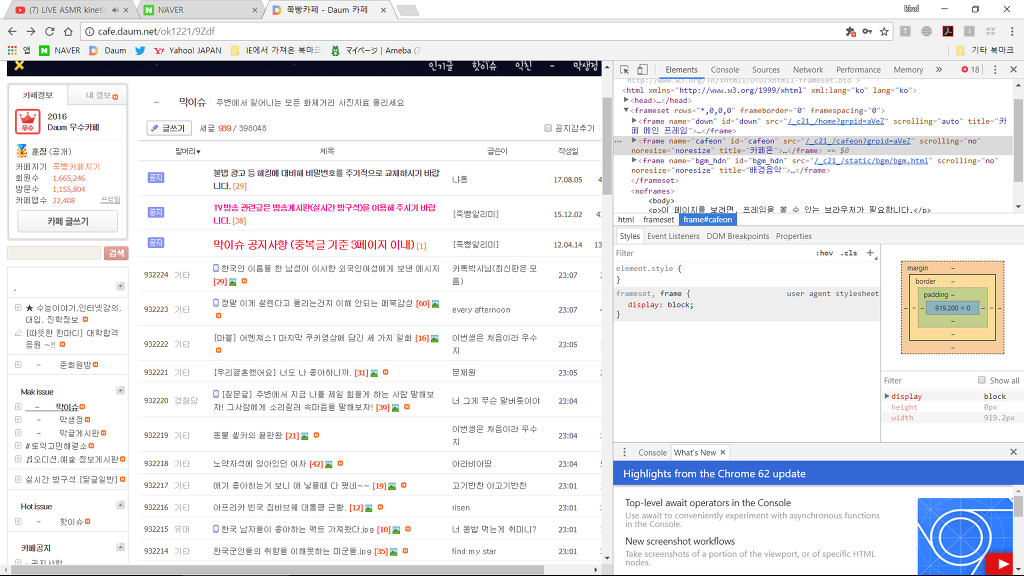
Task: Click the Chrome address bar URL
Action: coord(156,31)
